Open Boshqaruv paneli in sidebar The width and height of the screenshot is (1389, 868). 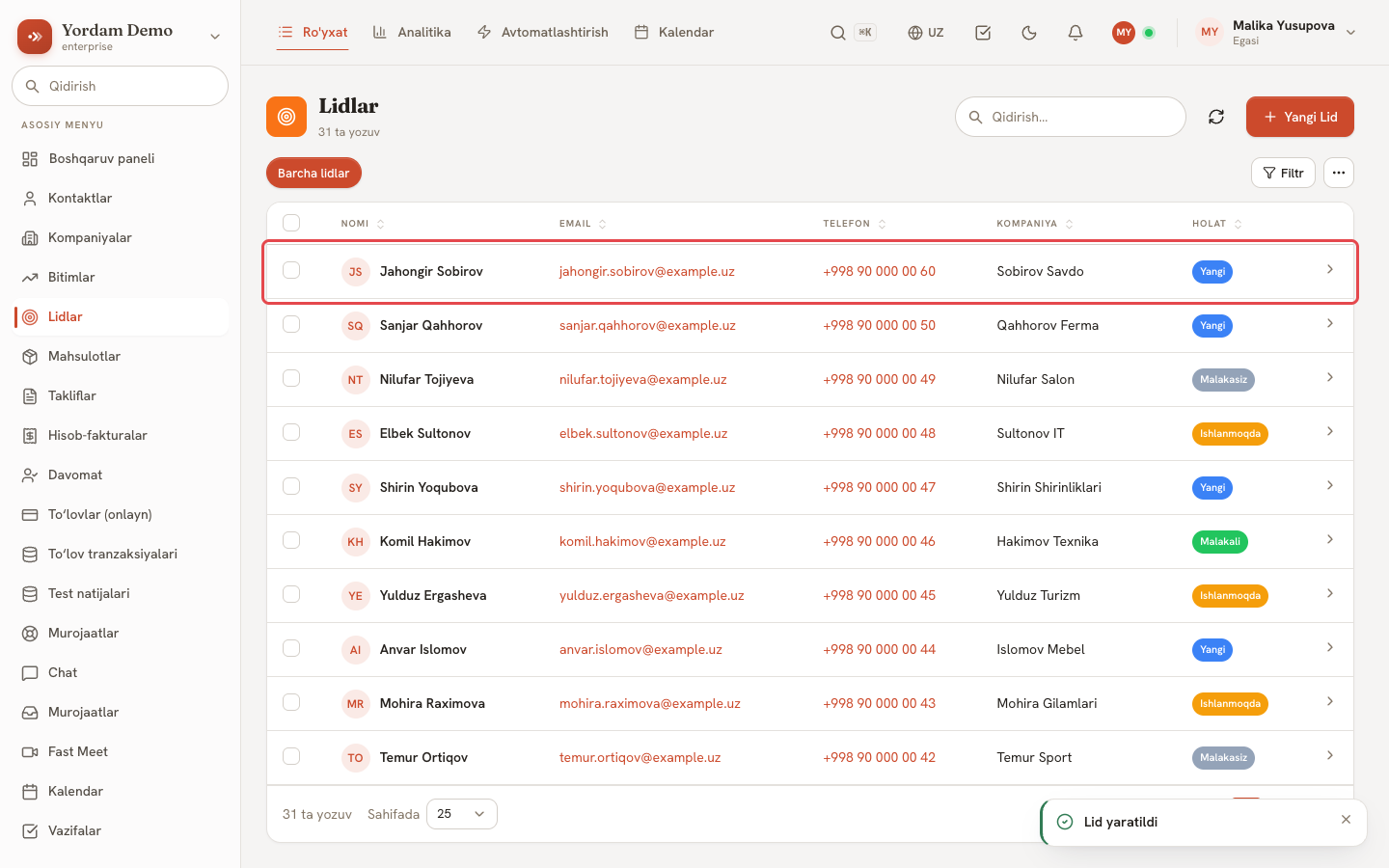(x=122, y=159)
